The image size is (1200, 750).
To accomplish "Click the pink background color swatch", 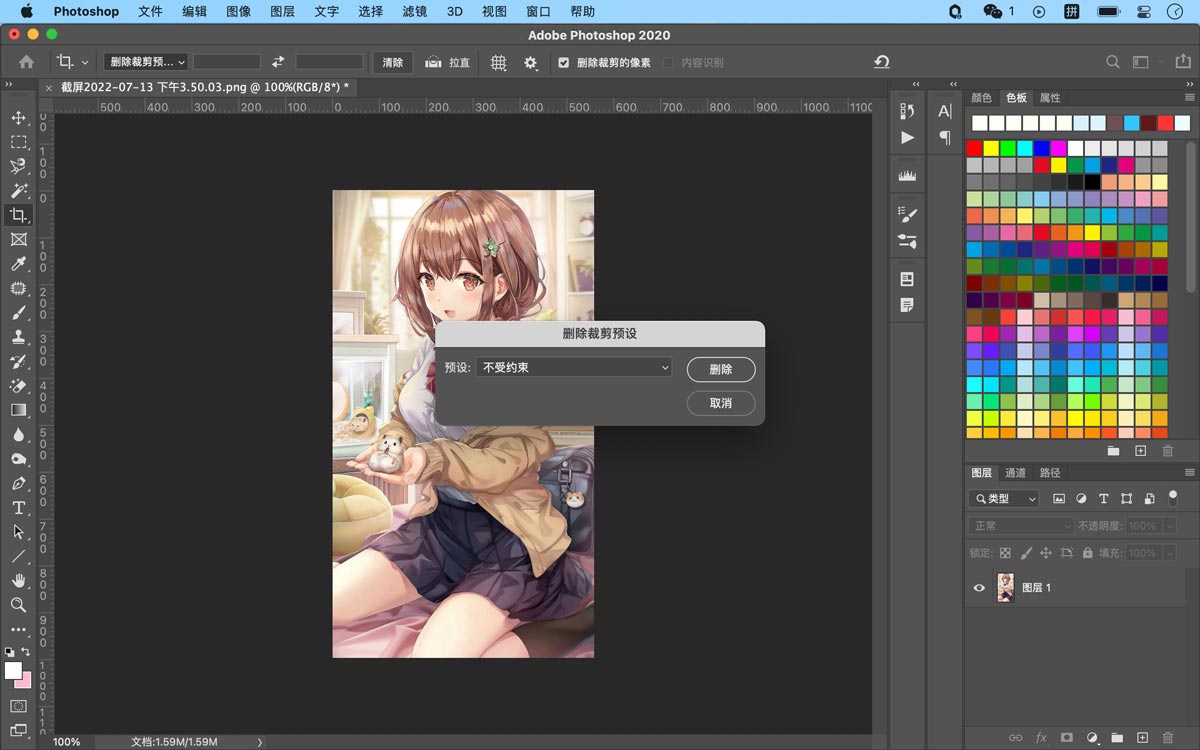I will point(26,681).
